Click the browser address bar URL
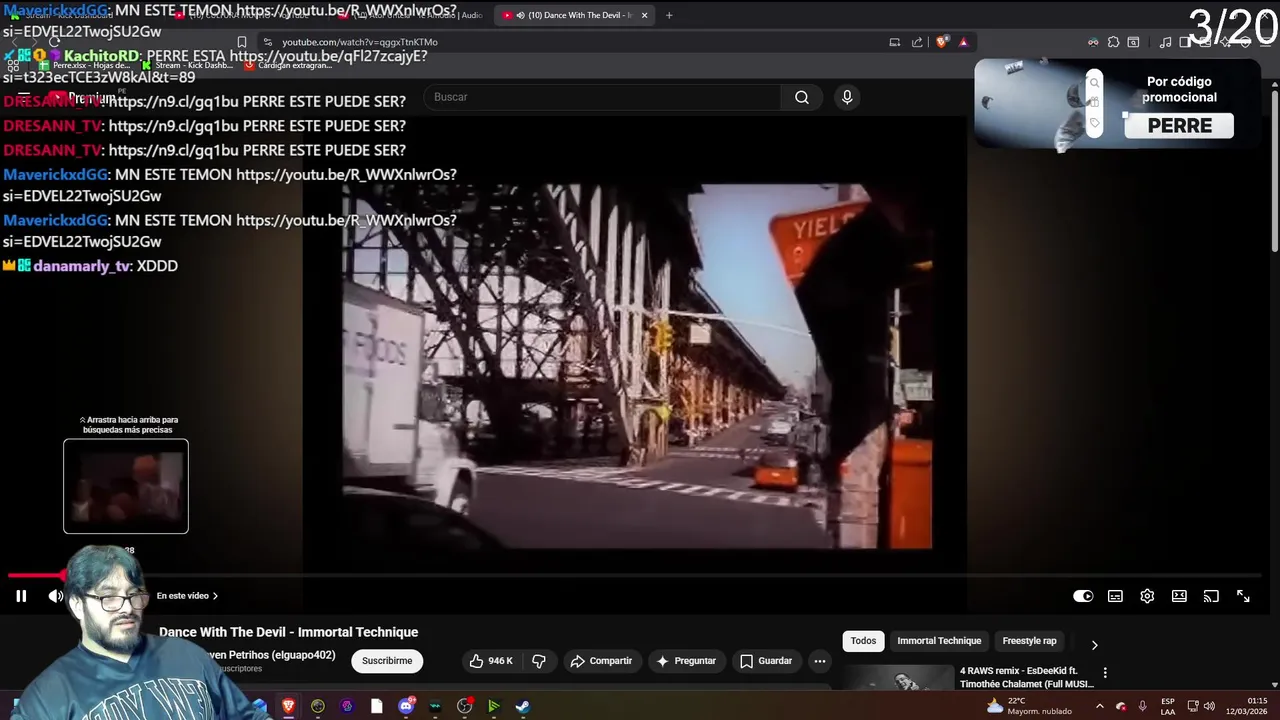 point(360,42)
